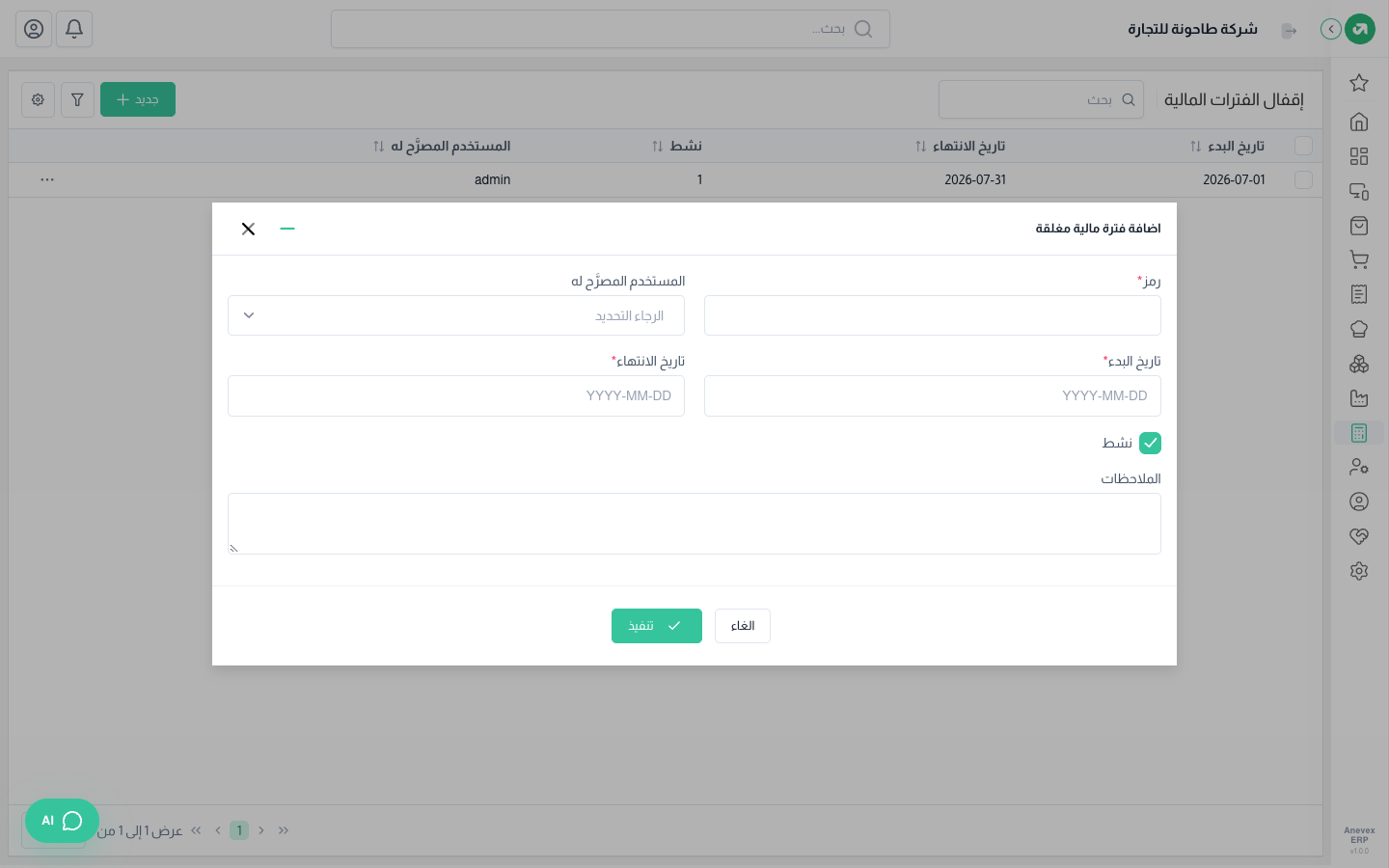
Task: Open the stacked boxes inventory icon
Action: pos(1359,364)
